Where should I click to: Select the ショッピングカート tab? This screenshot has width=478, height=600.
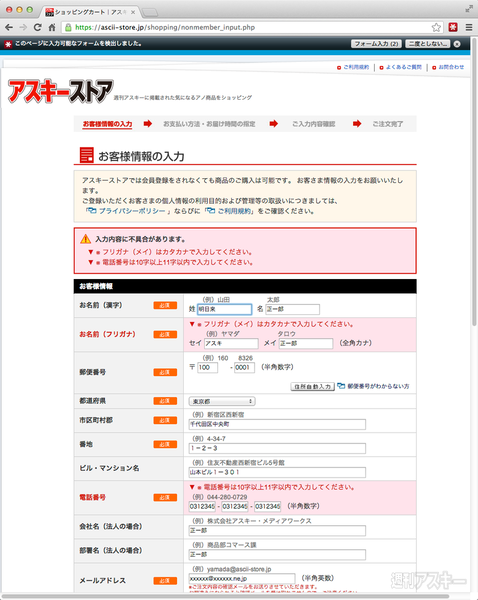(x=90, y=12)
